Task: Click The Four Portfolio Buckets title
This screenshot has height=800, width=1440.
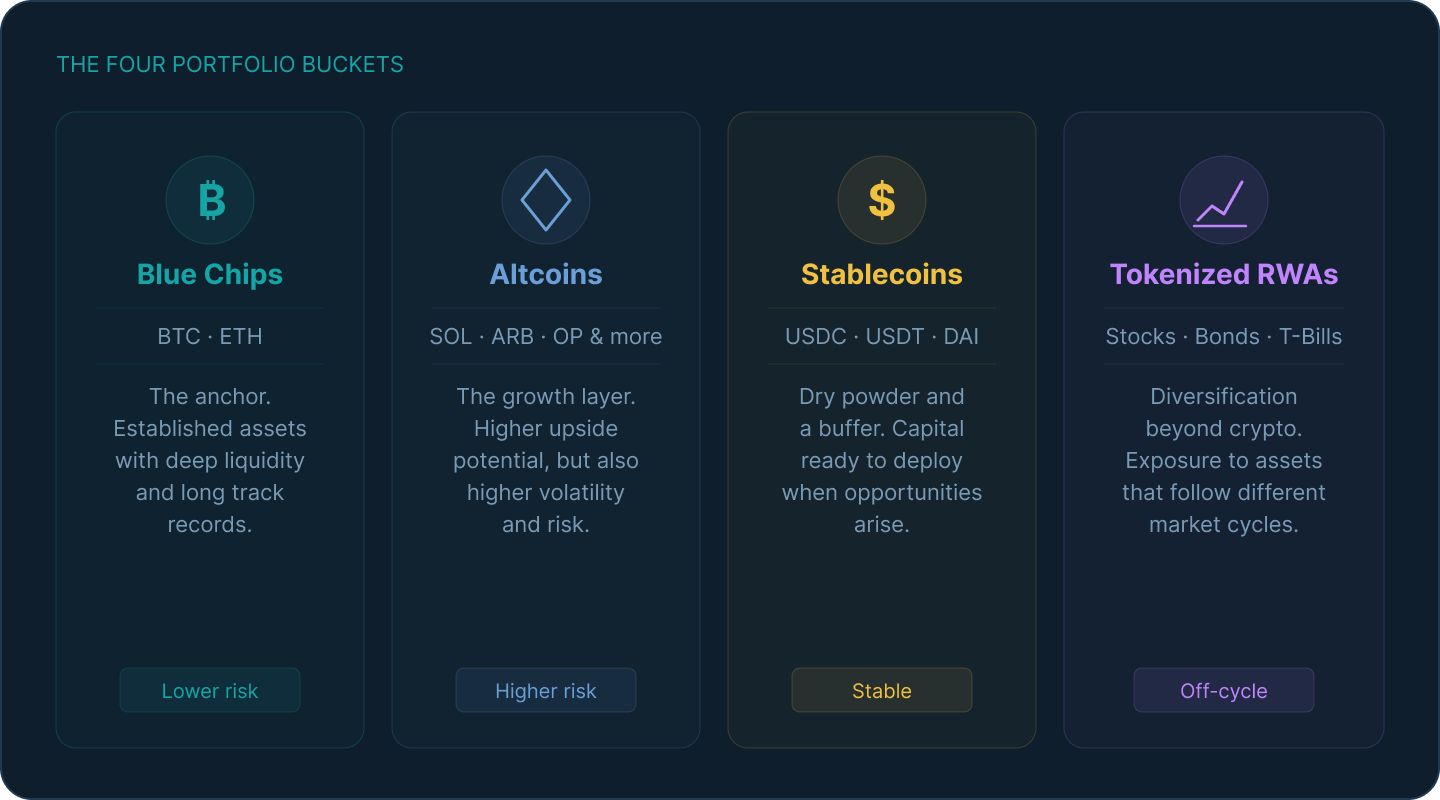Action: [230, 65]
